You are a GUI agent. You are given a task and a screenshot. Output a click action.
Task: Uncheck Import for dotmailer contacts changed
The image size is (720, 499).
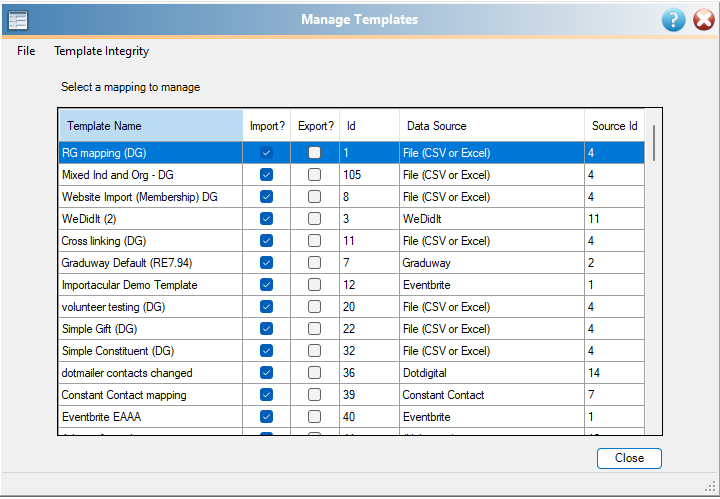(x=266, y=373)
